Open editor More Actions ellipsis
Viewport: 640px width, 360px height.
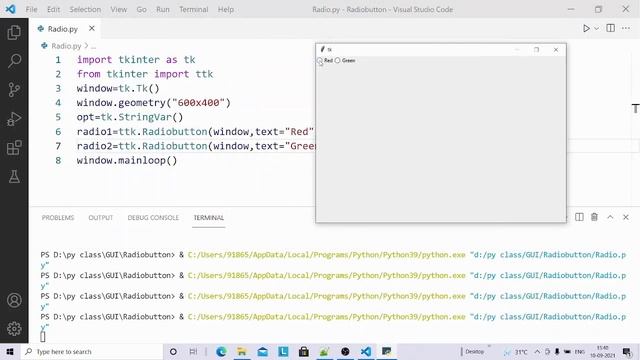click(x=626, y=28)
